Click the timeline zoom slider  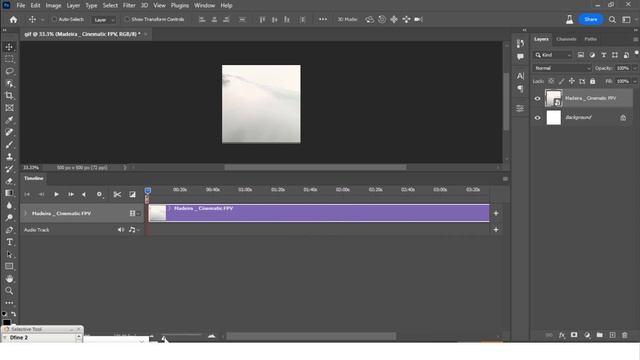pos(182,336)
